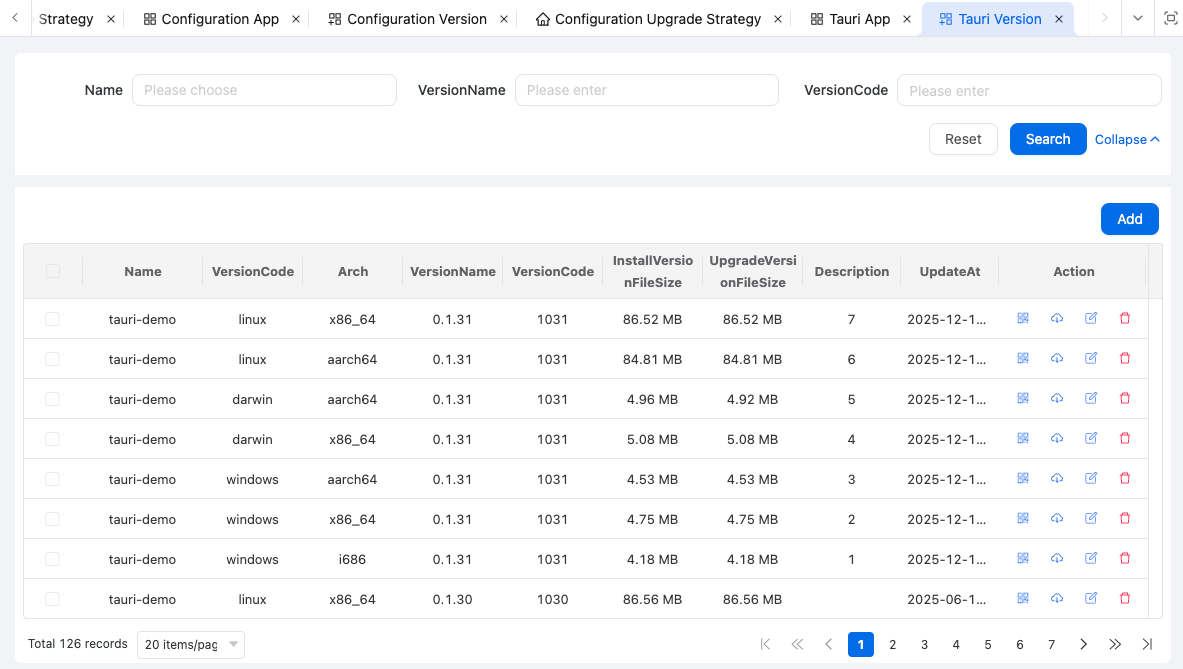Screen dimensions: 1183x669
Task: Collapse the search filter panel
Action: [1127, 139]
